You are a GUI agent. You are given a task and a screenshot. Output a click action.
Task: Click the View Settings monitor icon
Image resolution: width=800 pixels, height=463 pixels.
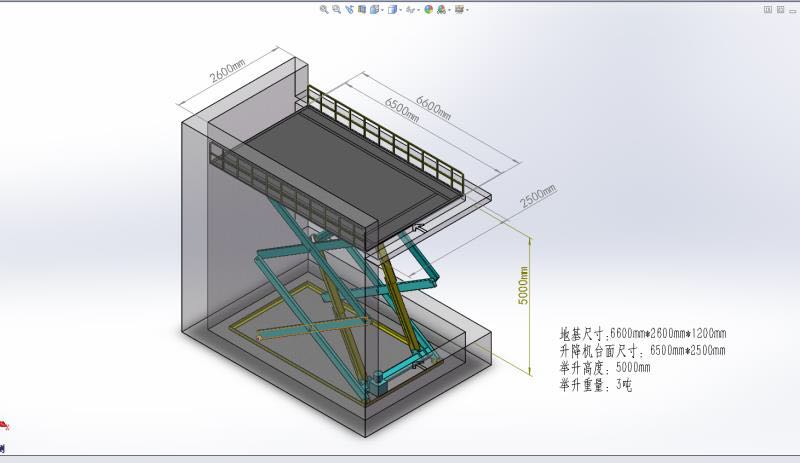pyautogui.click(x=458, y=9)
